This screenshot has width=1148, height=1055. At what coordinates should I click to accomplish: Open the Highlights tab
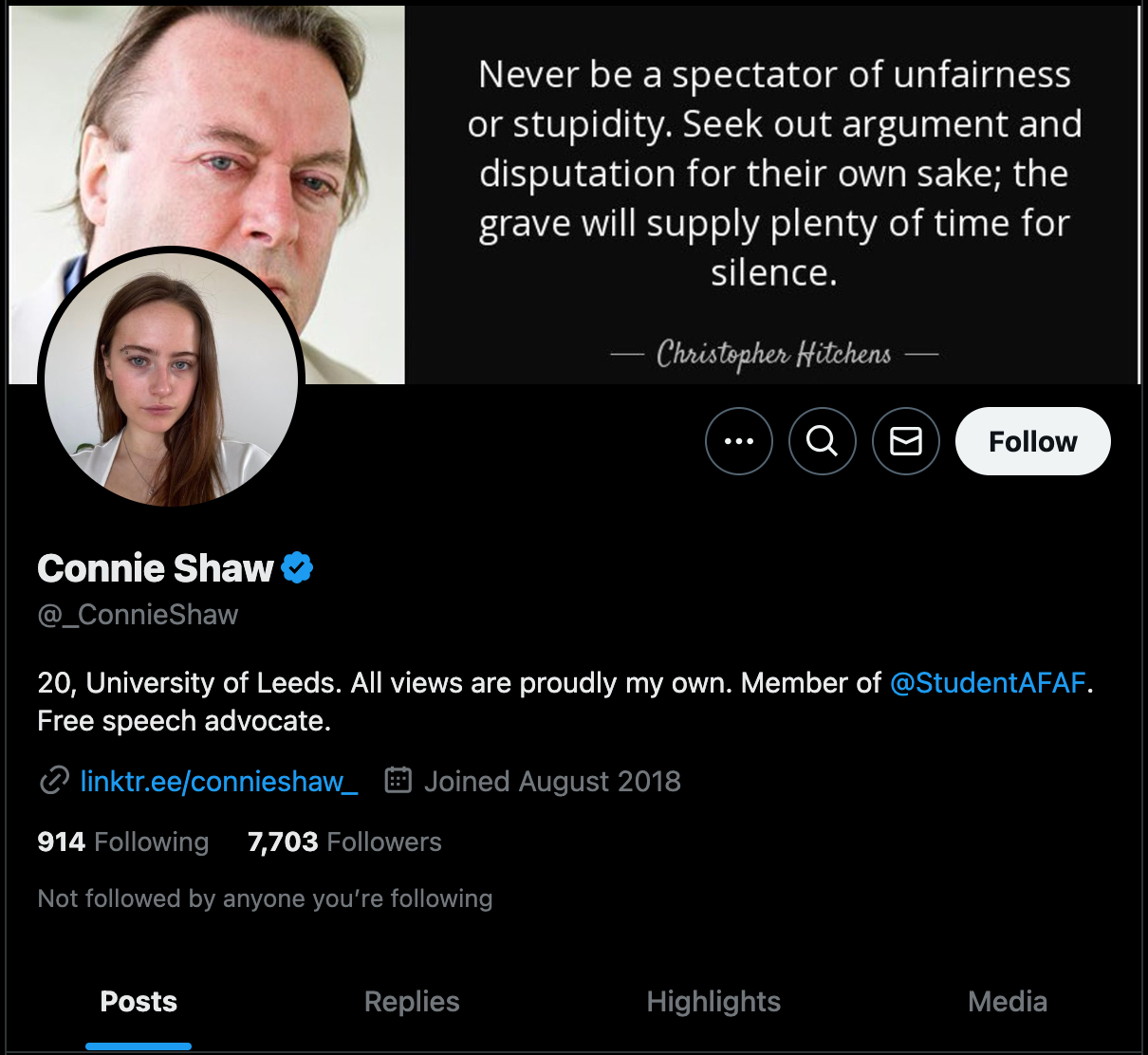pyautogui.click(x=713, y=1002)
